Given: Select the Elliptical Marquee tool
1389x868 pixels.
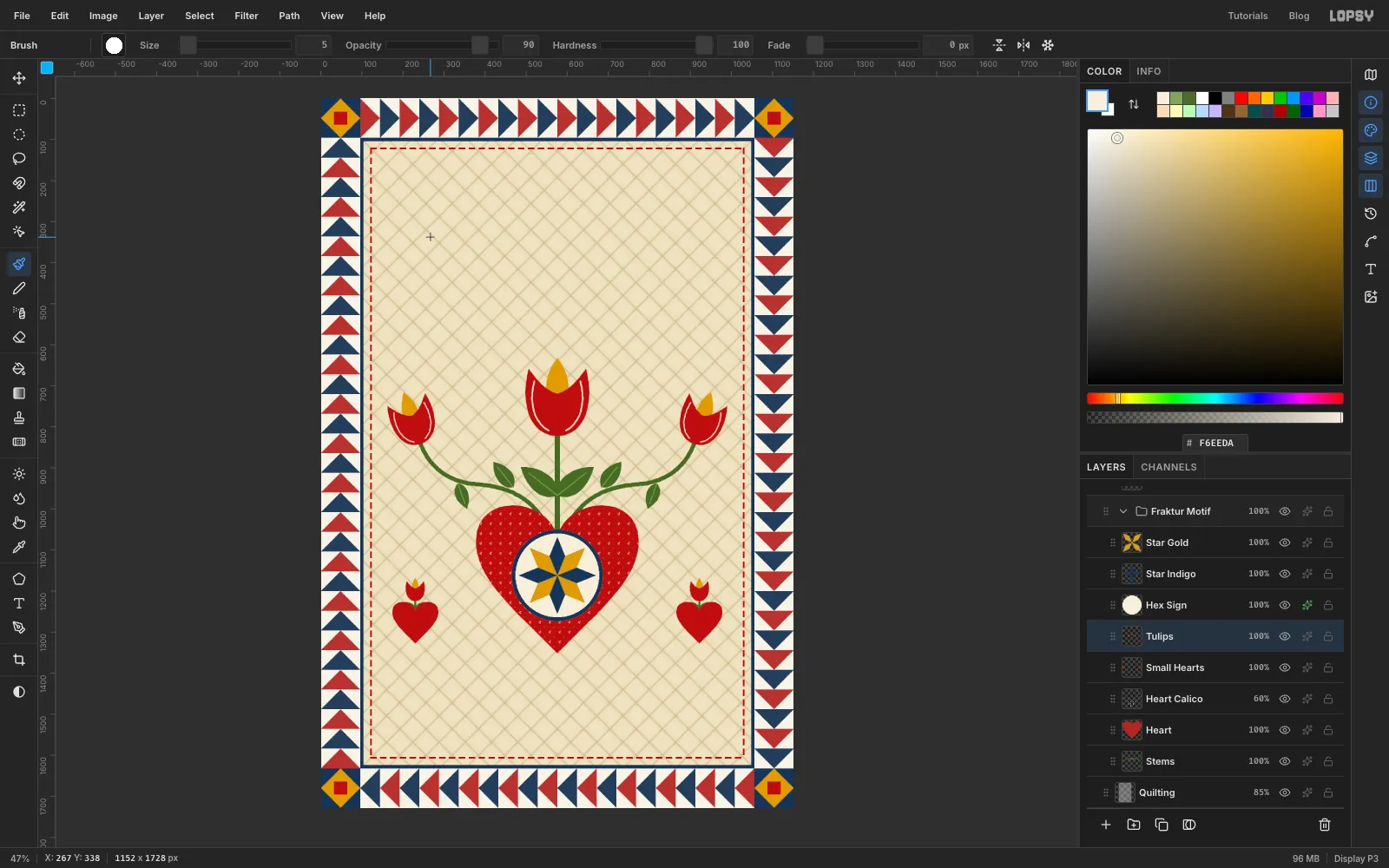Looking at the screenshot, I should (x=19, y=135).
